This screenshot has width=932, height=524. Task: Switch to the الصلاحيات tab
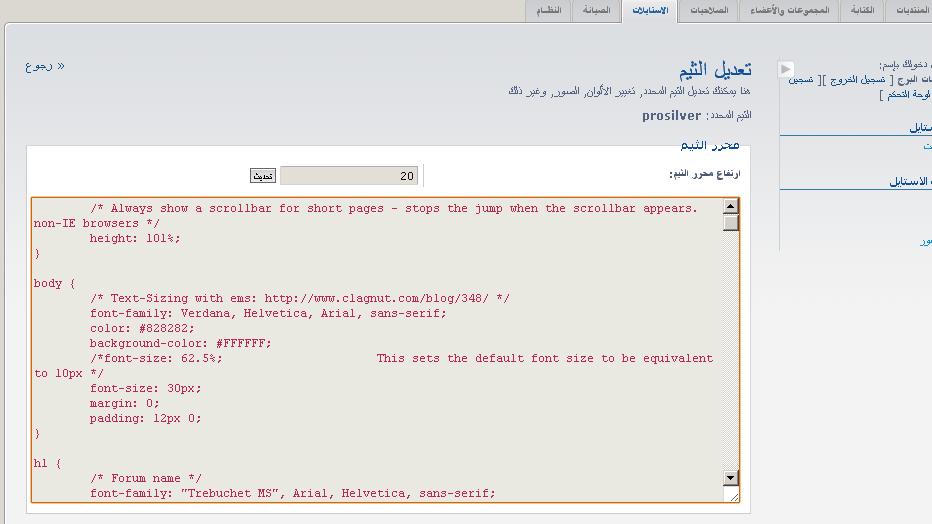point(708,11)
